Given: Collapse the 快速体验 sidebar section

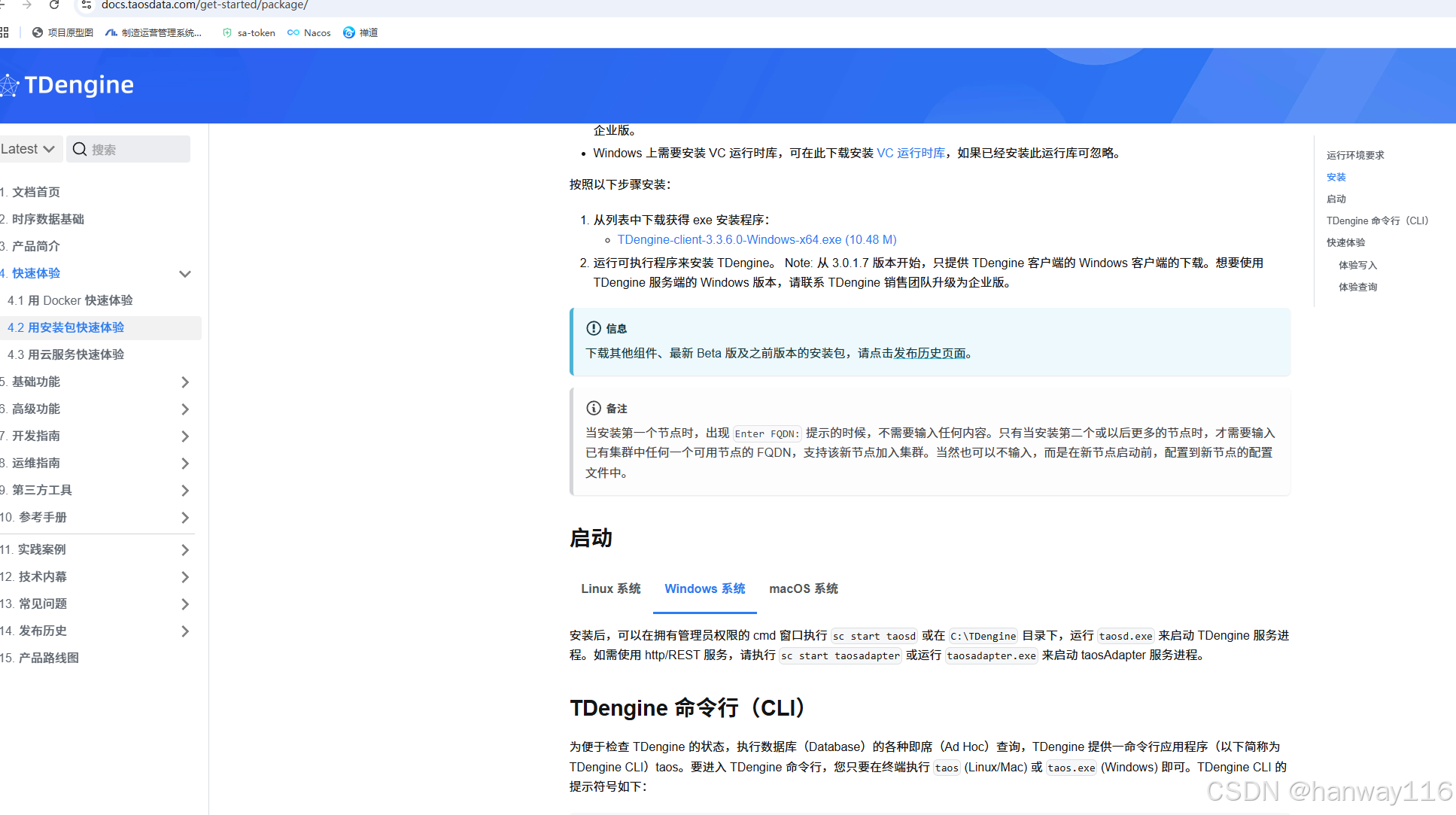Looking at the screenshot, I should pos(185,274).
